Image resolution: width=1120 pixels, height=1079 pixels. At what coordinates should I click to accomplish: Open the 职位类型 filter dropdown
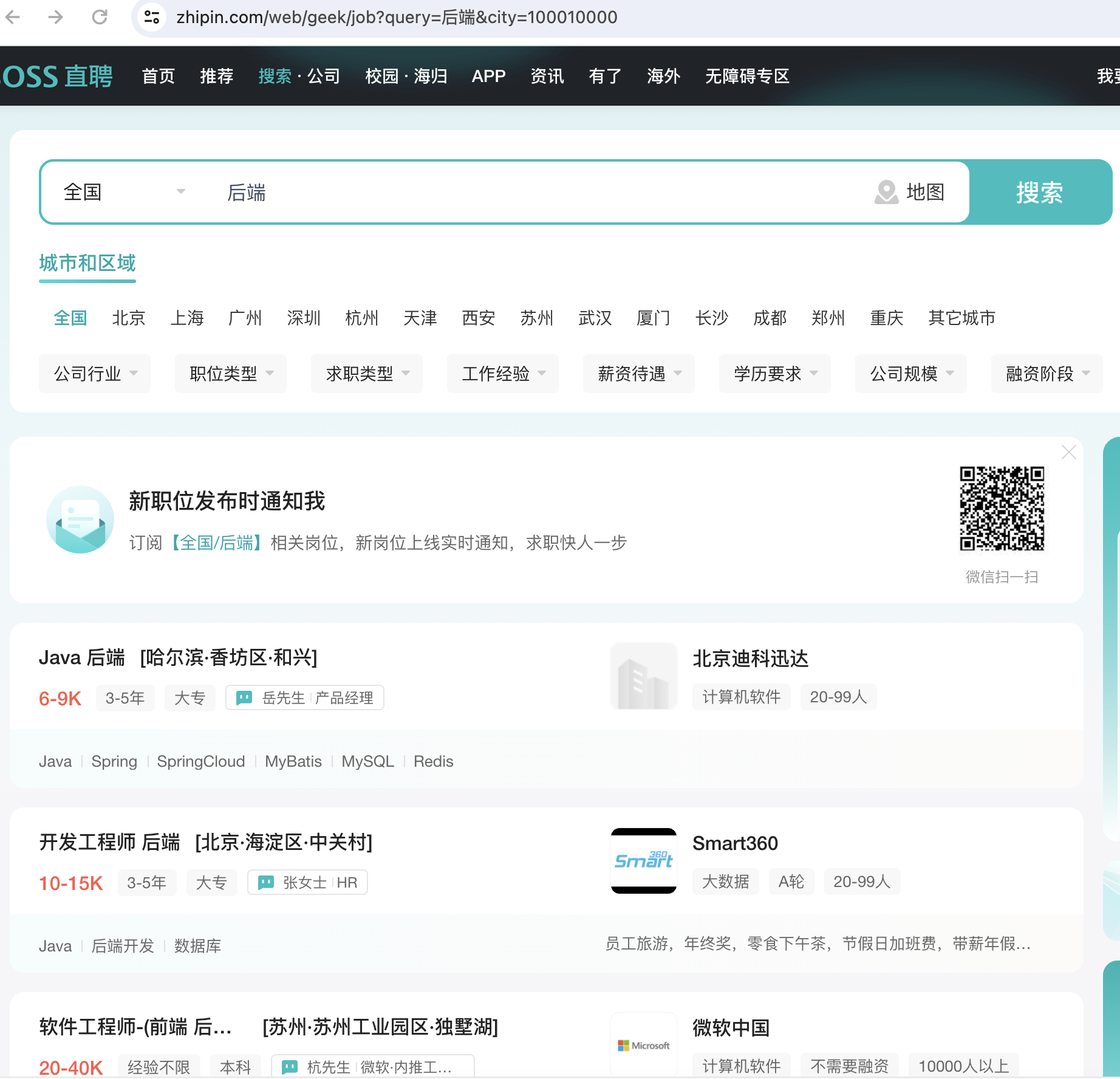(231, 374)
